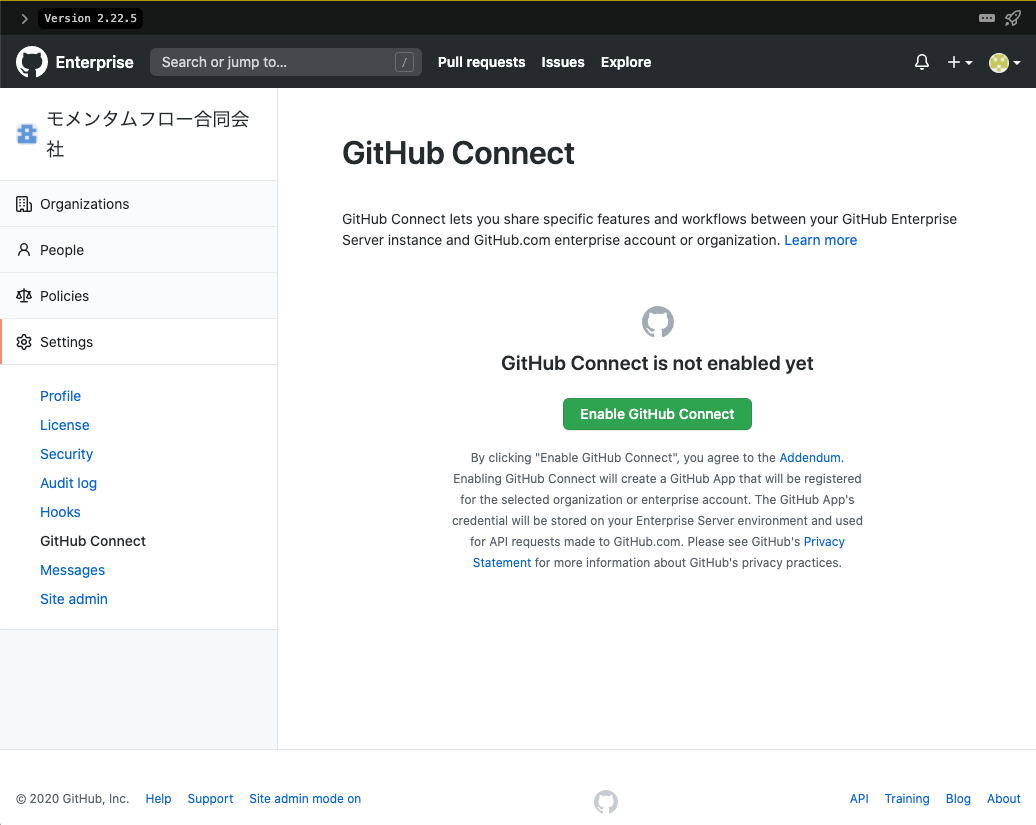Click the slash shortcut icon in search box

404,62
